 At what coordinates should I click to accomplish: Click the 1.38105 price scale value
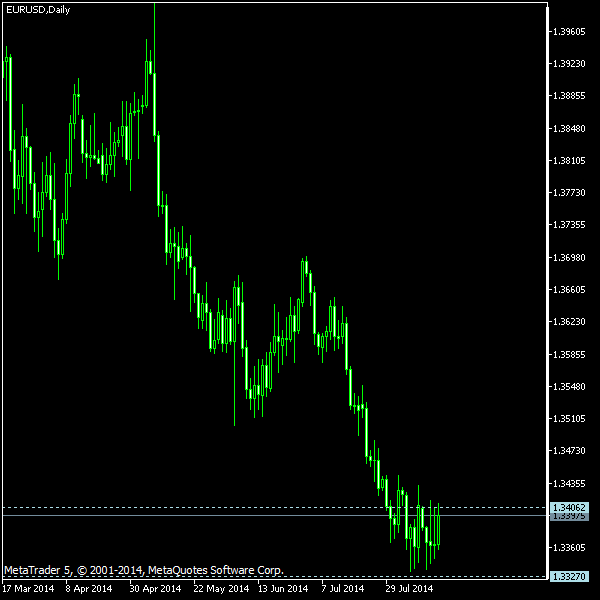tap(569, 160)
